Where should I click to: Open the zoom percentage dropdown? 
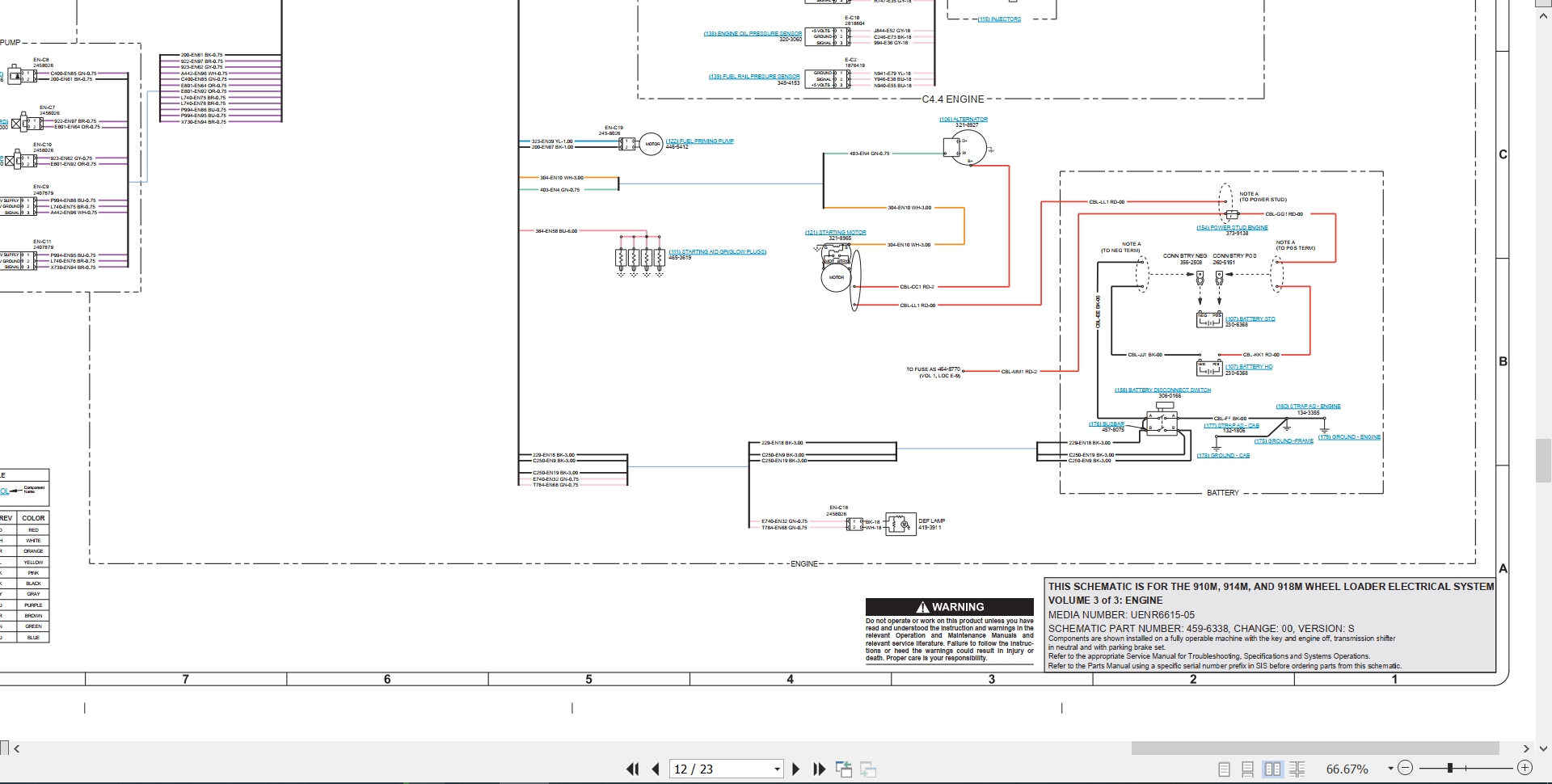[x=1390, y=769]
